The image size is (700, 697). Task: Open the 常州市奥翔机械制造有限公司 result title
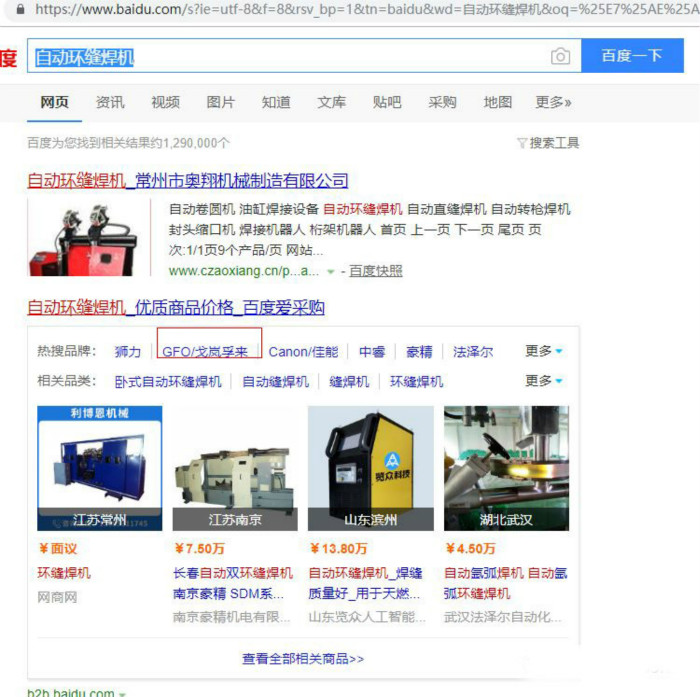(x=188, y=180)
